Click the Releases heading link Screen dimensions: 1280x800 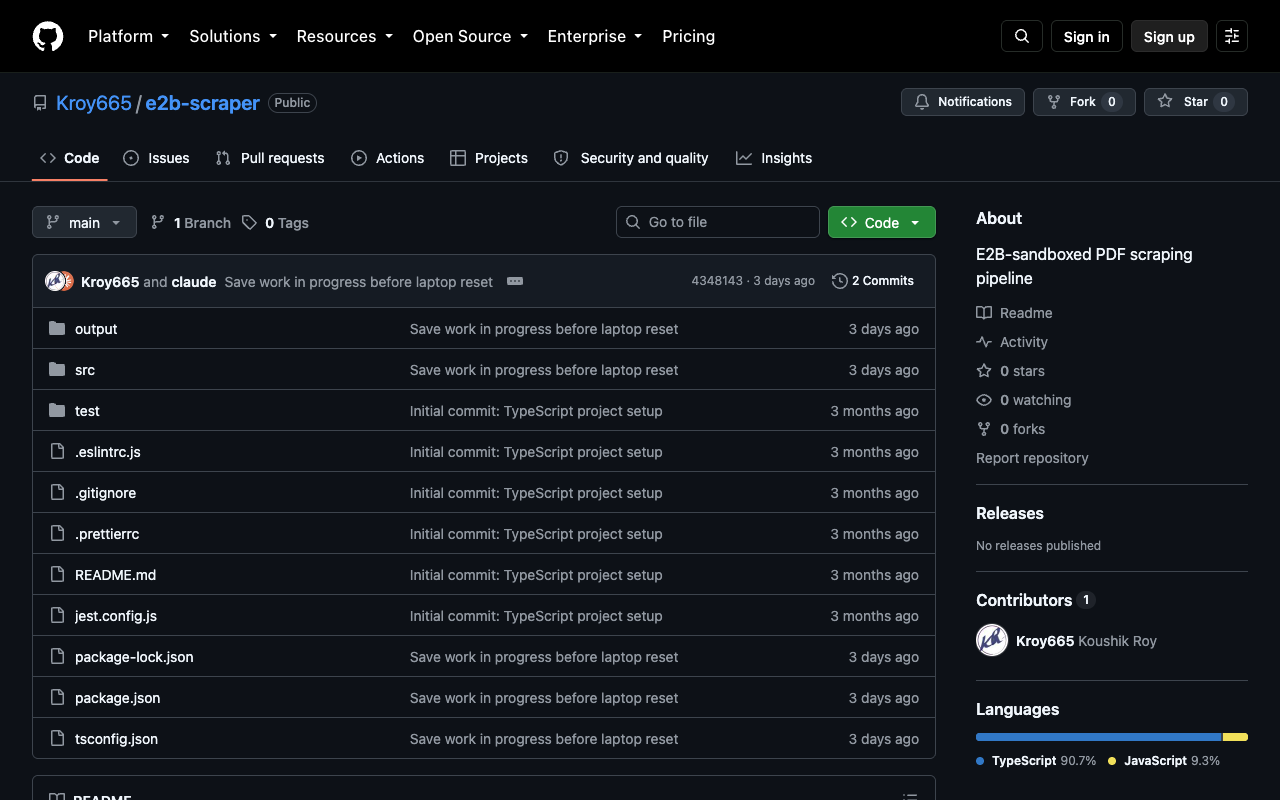(1010, 513)
